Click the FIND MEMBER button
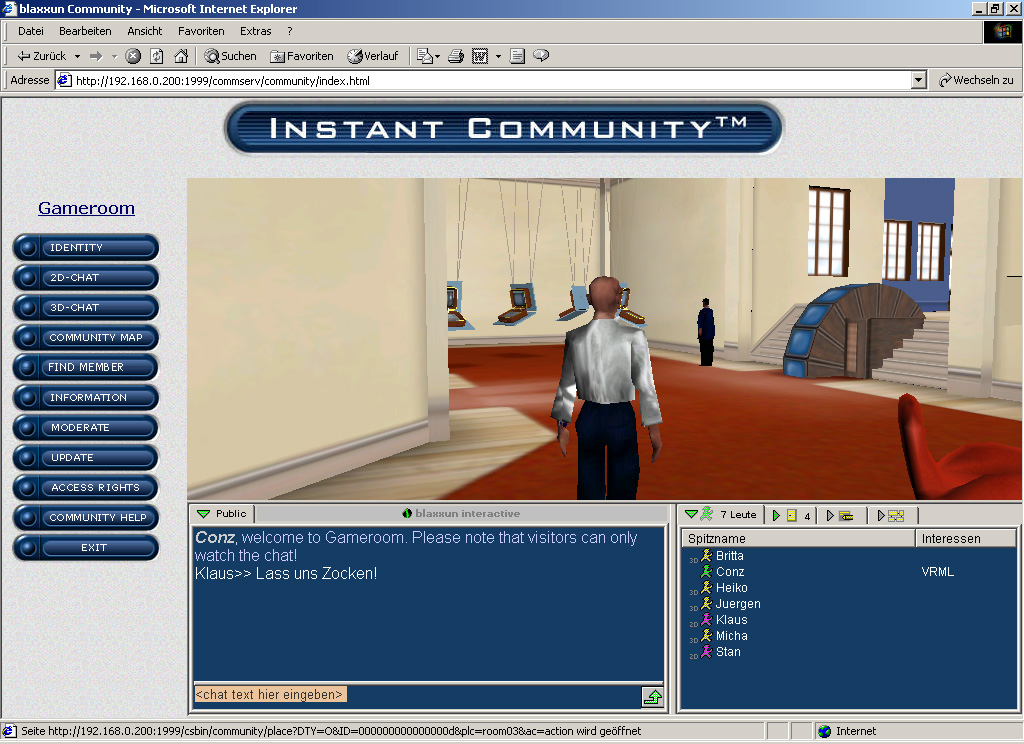Screen dimensions: 1024x744 [86, 367]
